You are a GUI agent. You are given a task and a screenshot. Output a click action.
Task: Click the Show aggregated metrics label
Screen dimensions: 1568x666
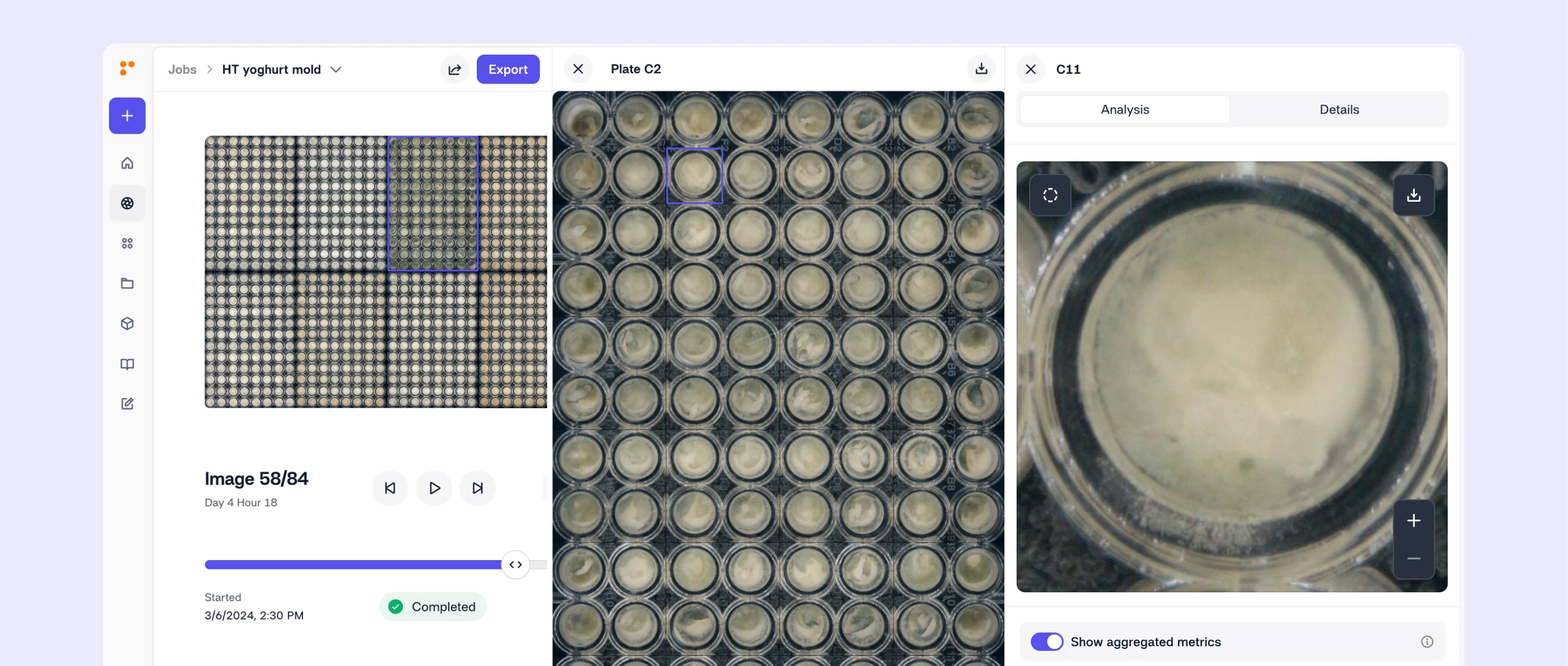pos(1145,641)
